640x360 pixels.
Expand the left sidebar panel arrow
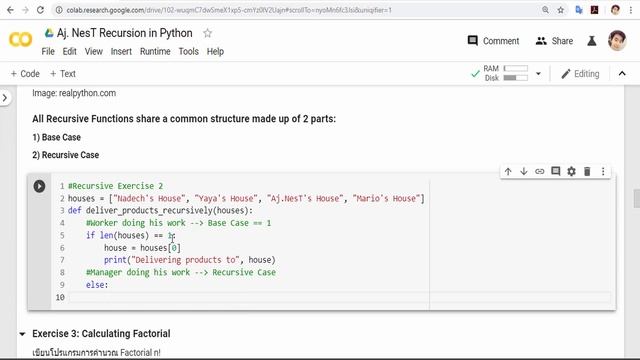pyautogui.click(x=5, y=98)
